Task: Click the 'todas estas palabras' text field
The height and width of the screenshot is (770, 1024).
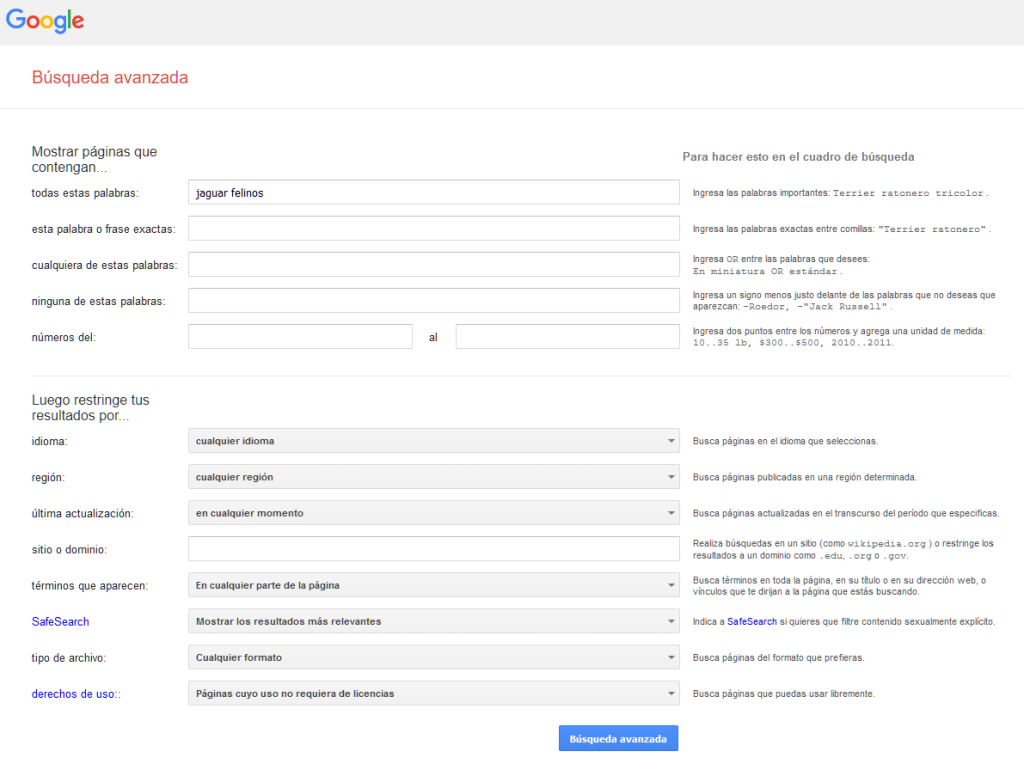Action: pos(434,193)
